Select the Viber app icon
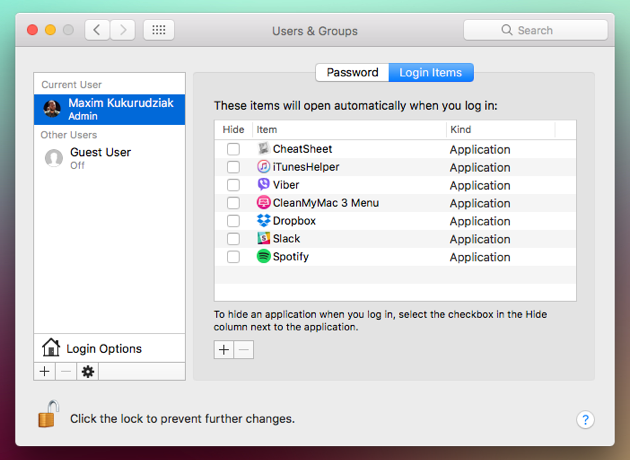Screen dimensions: 630x460 pos(264,185)
